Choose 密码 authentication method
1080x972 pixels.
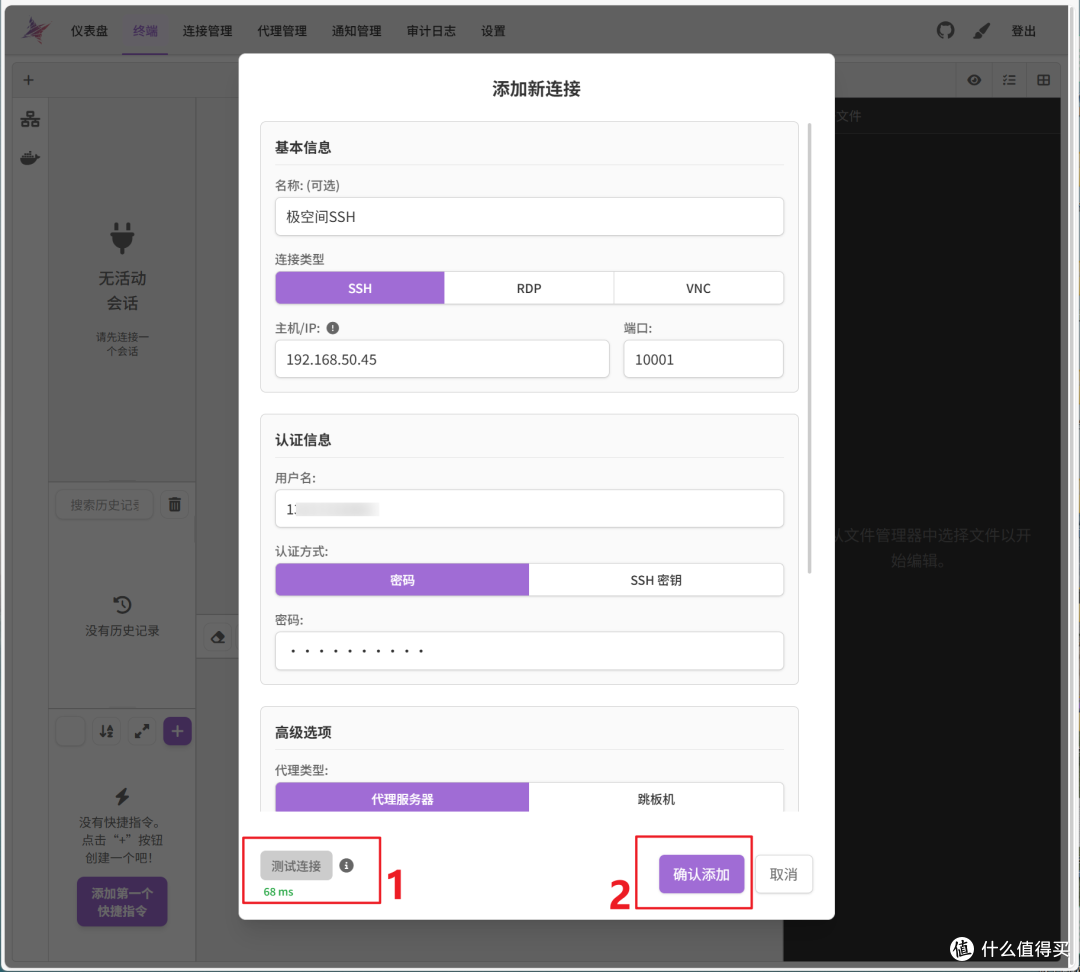(402, 580)
